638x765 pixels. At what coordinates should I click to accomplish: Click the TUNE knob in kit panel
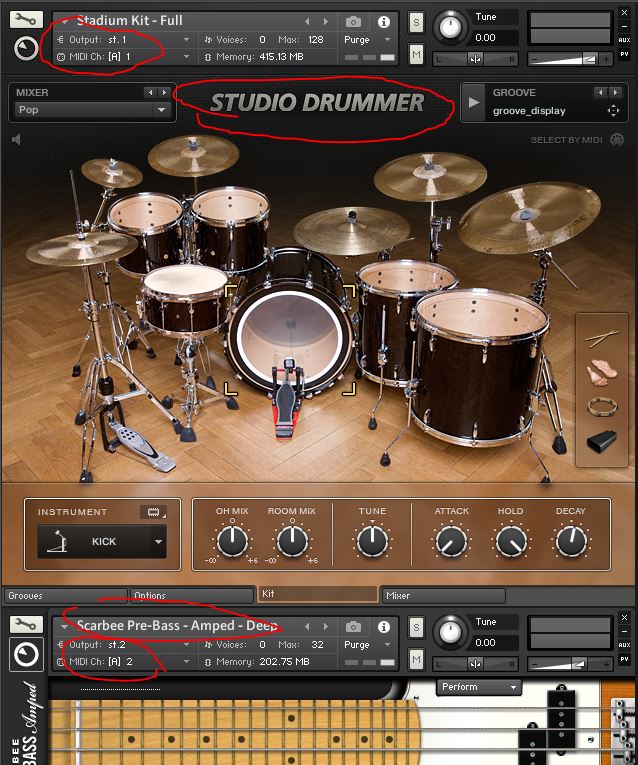point(372,541)
